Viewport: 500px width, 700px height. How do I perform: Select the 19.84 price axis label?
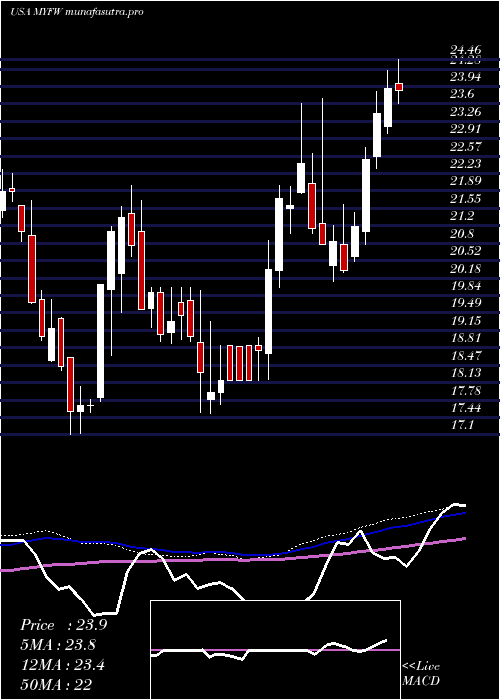click(466, 286)
